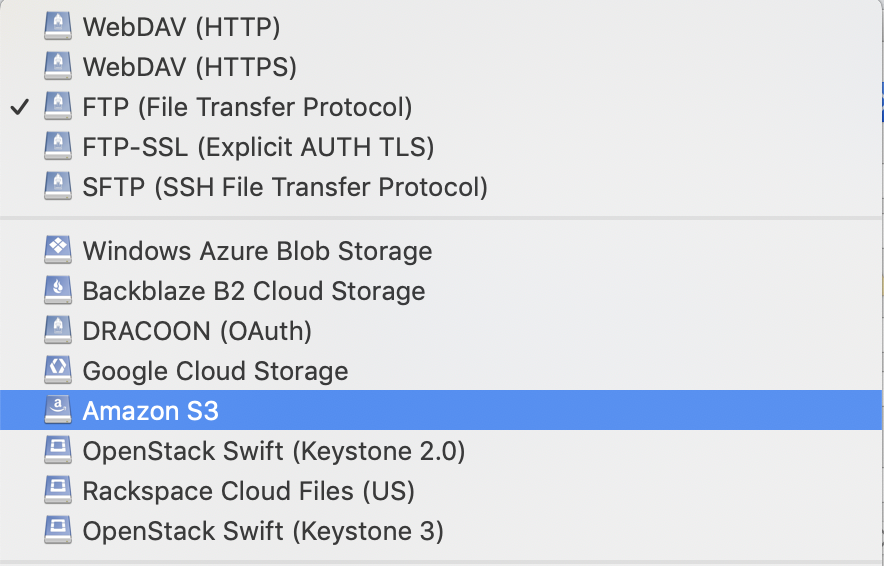Click the Windows Azure Blob Storage icon

coord(58,250)
